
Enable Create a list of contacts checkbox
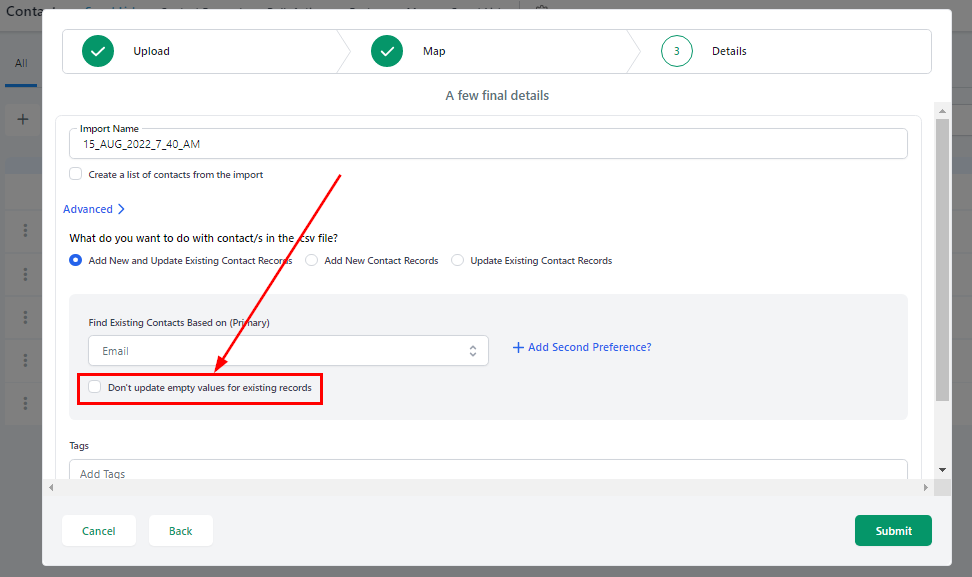click(76, 174)
